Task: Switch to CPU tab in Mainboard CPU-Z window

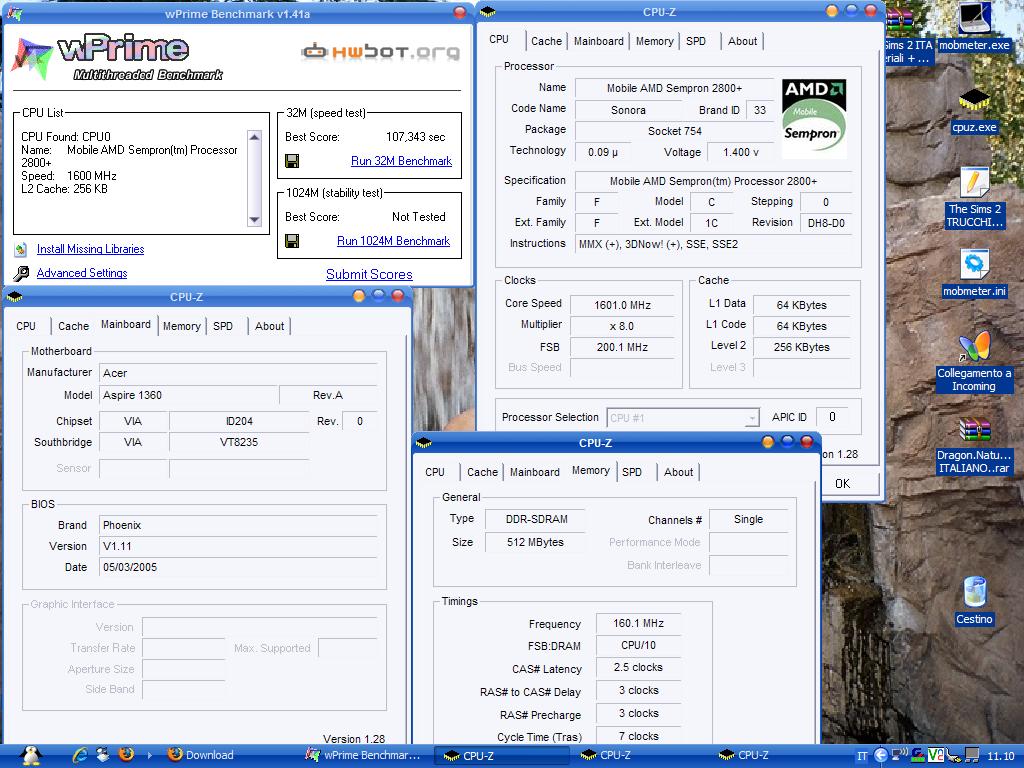Action: click(x=26, y=327)
